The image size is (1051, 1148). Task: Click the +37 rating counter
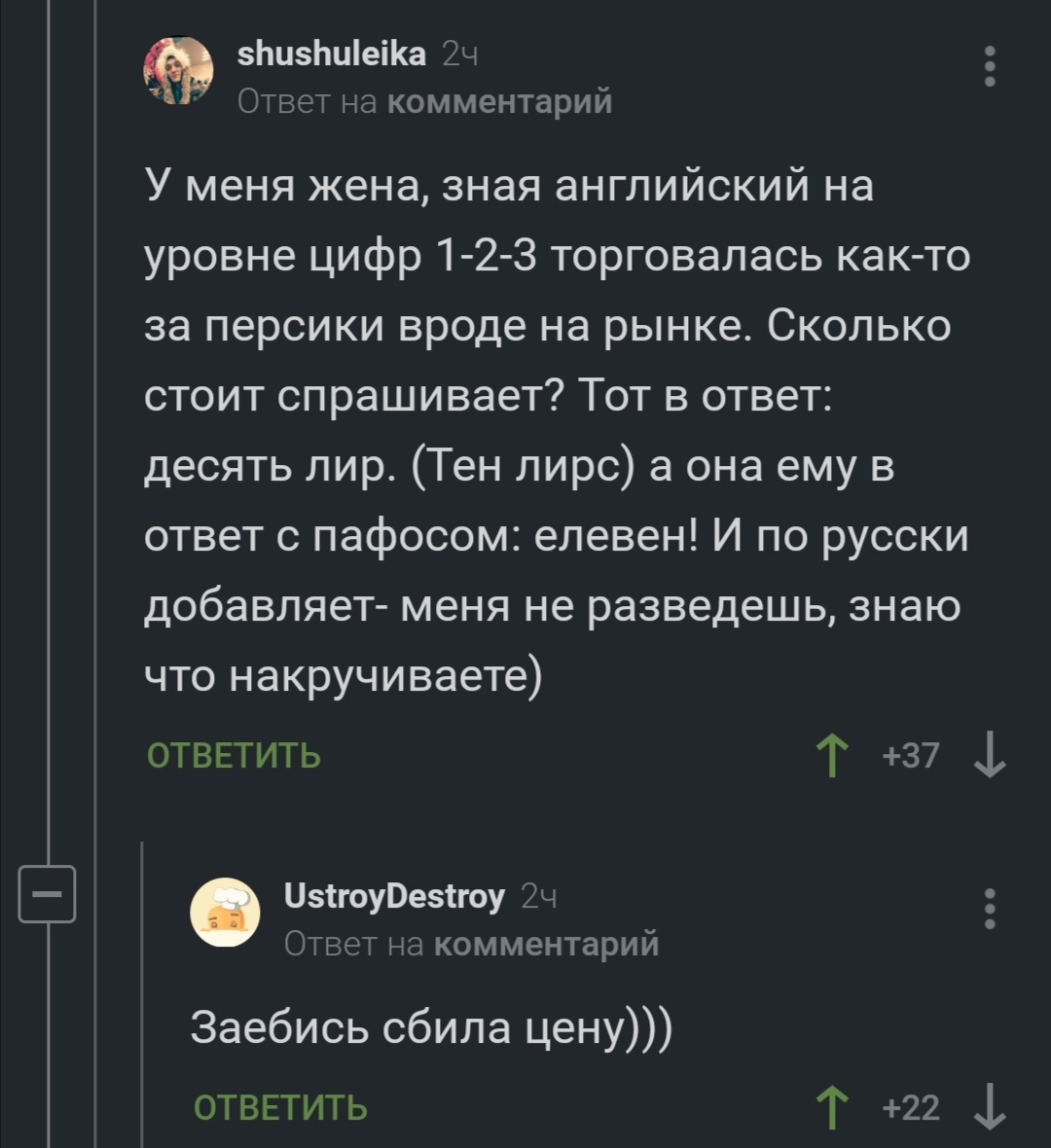click(912, 756)
